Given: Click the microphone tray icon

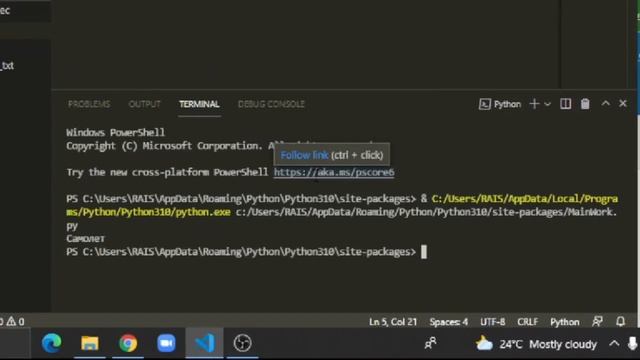Looking at the screenshot, I should click(x=633, y=344).
